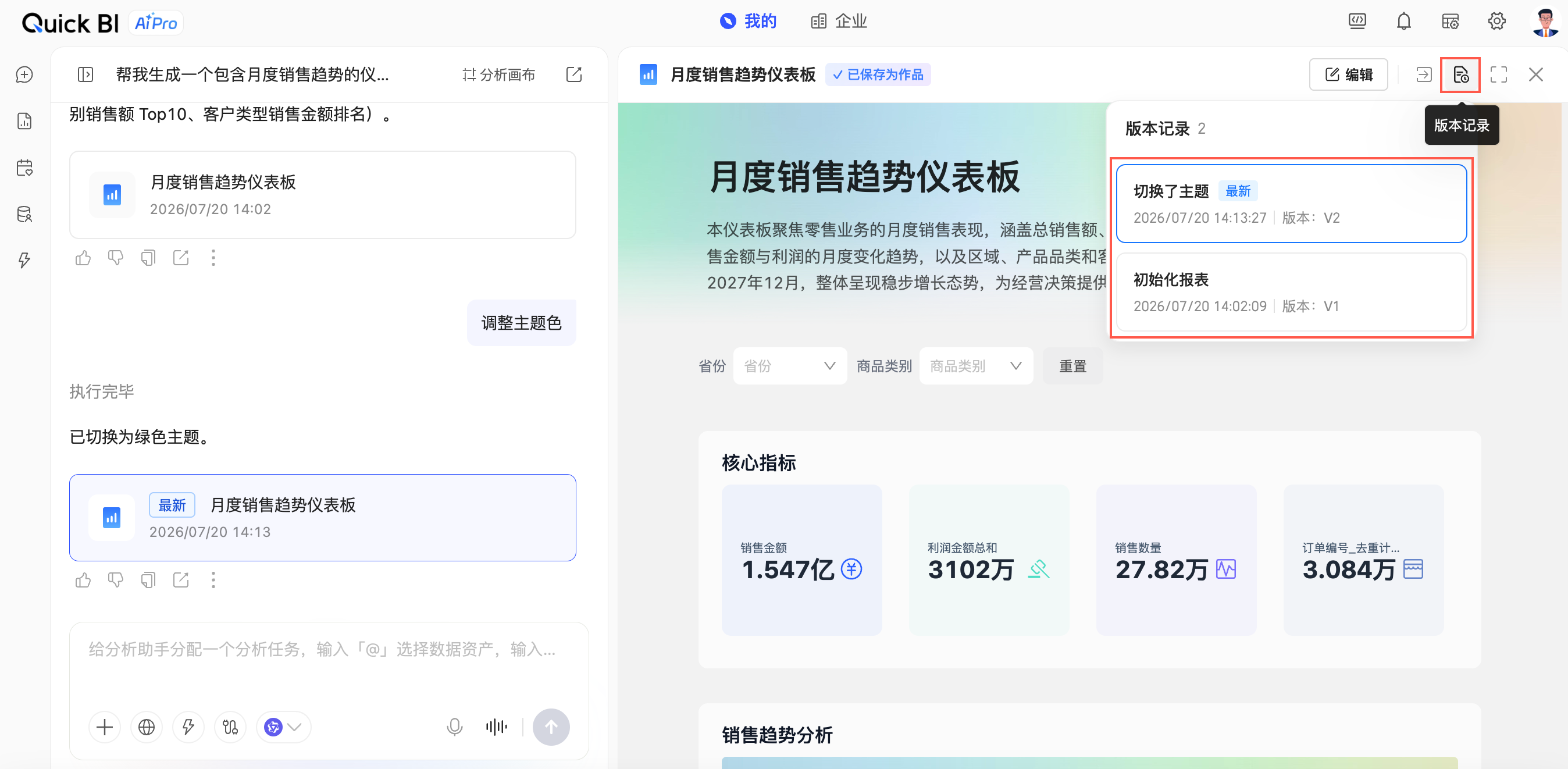Dislike the latest 14:13 dashboard response
The width and height of the screenshot is (1568, 769).
pyautogui.click(x=116, y=581)
